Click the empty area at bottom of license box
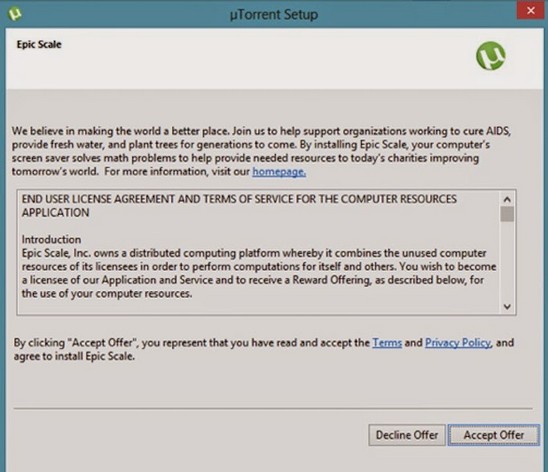 click(x=259, y=307)
